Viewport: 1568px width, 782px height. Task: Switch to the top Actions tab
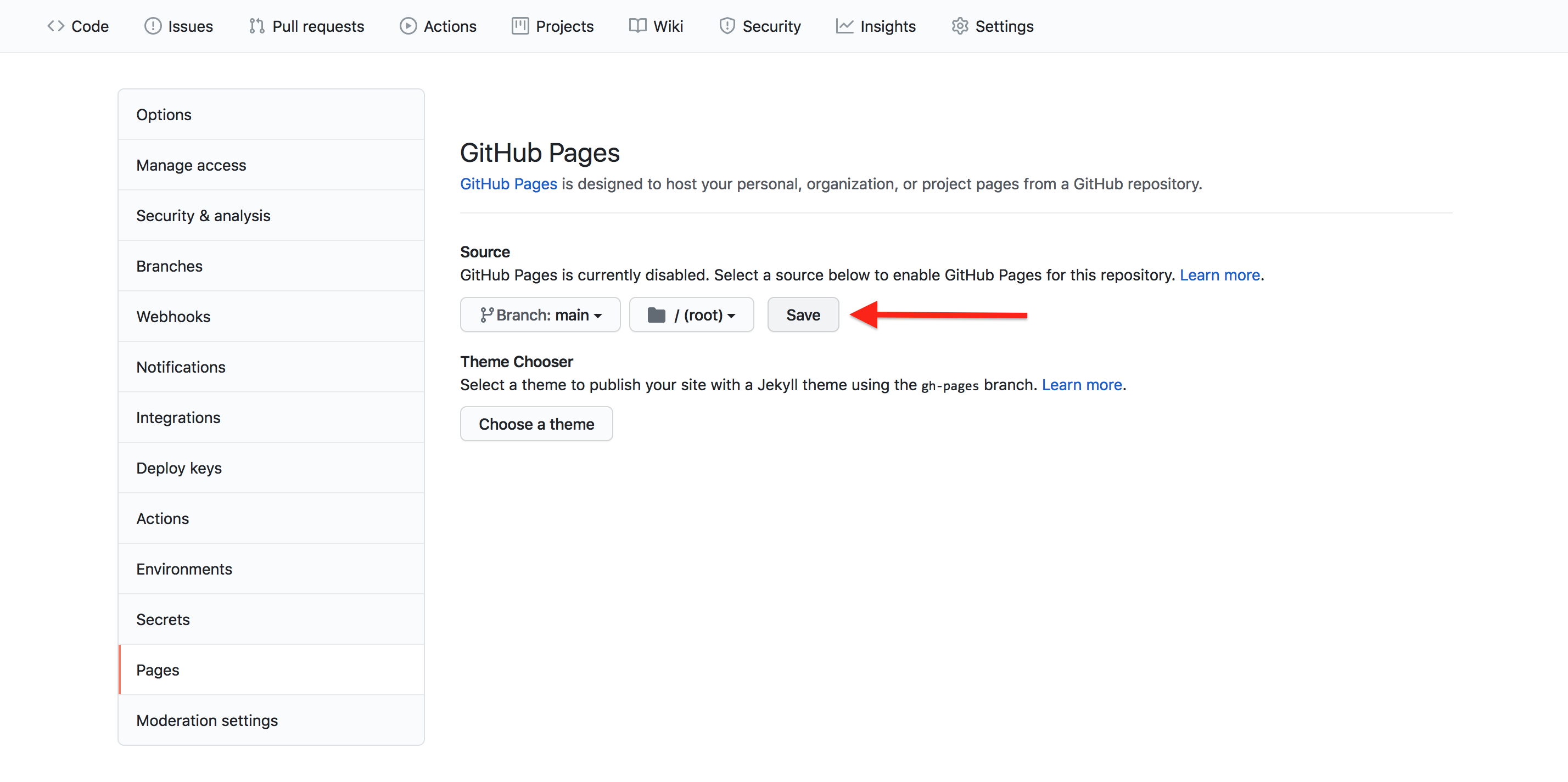tap(438, 26)
